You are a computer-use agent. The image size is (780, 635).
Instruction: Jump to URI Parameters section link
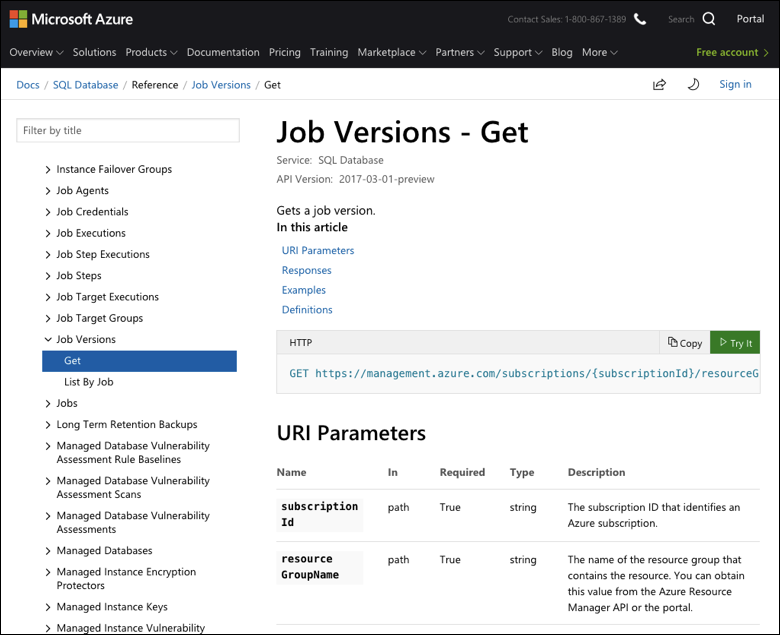[x=318, y=251]
